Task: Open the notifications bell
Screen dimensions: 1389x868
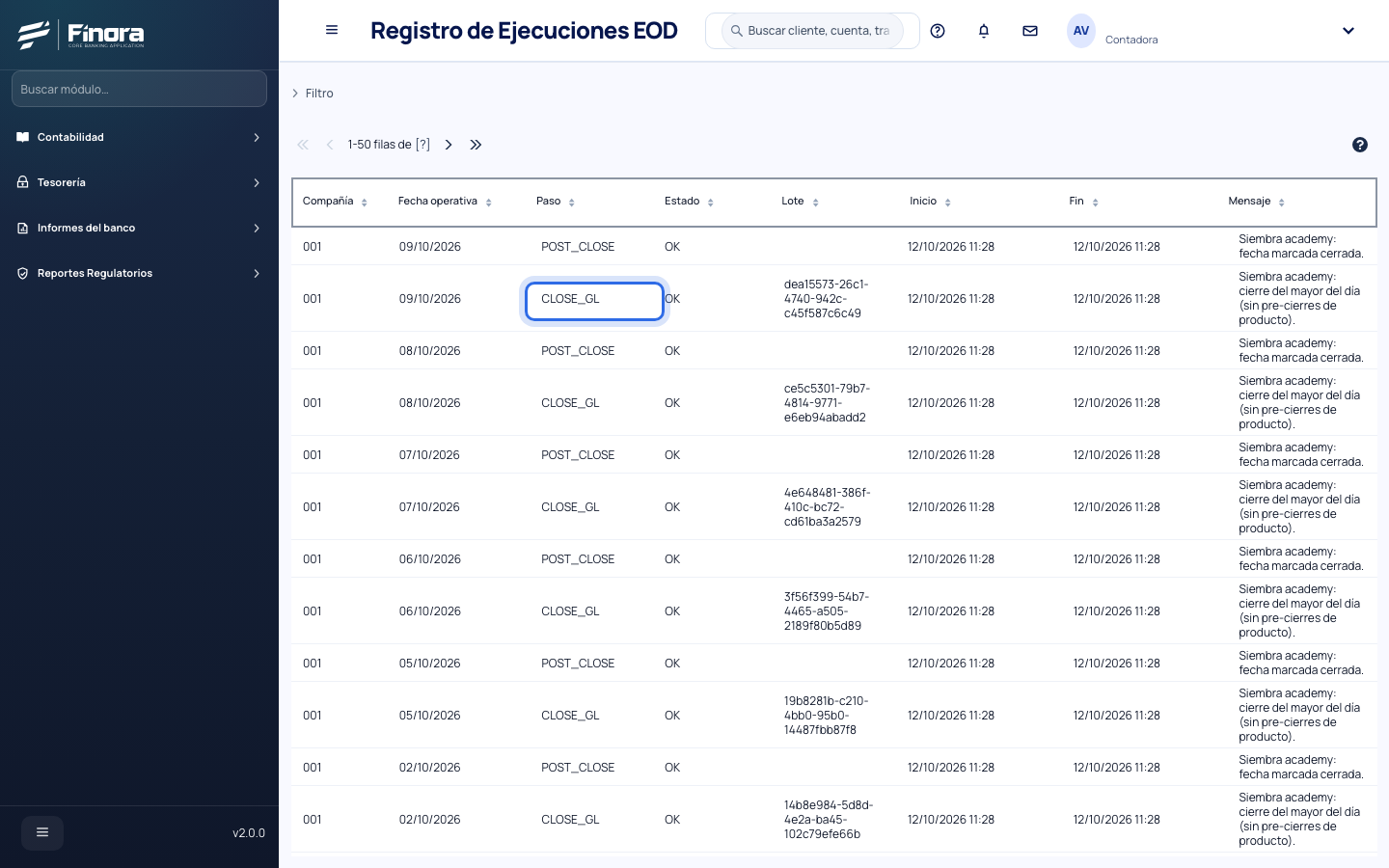Action: click(x=984, y=31)
